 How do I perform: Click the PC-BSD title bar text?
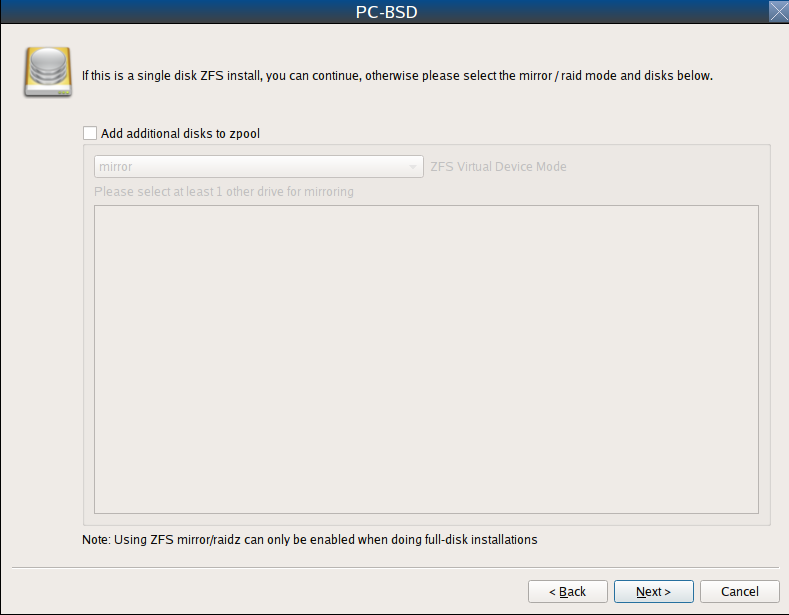coord(386,12)
